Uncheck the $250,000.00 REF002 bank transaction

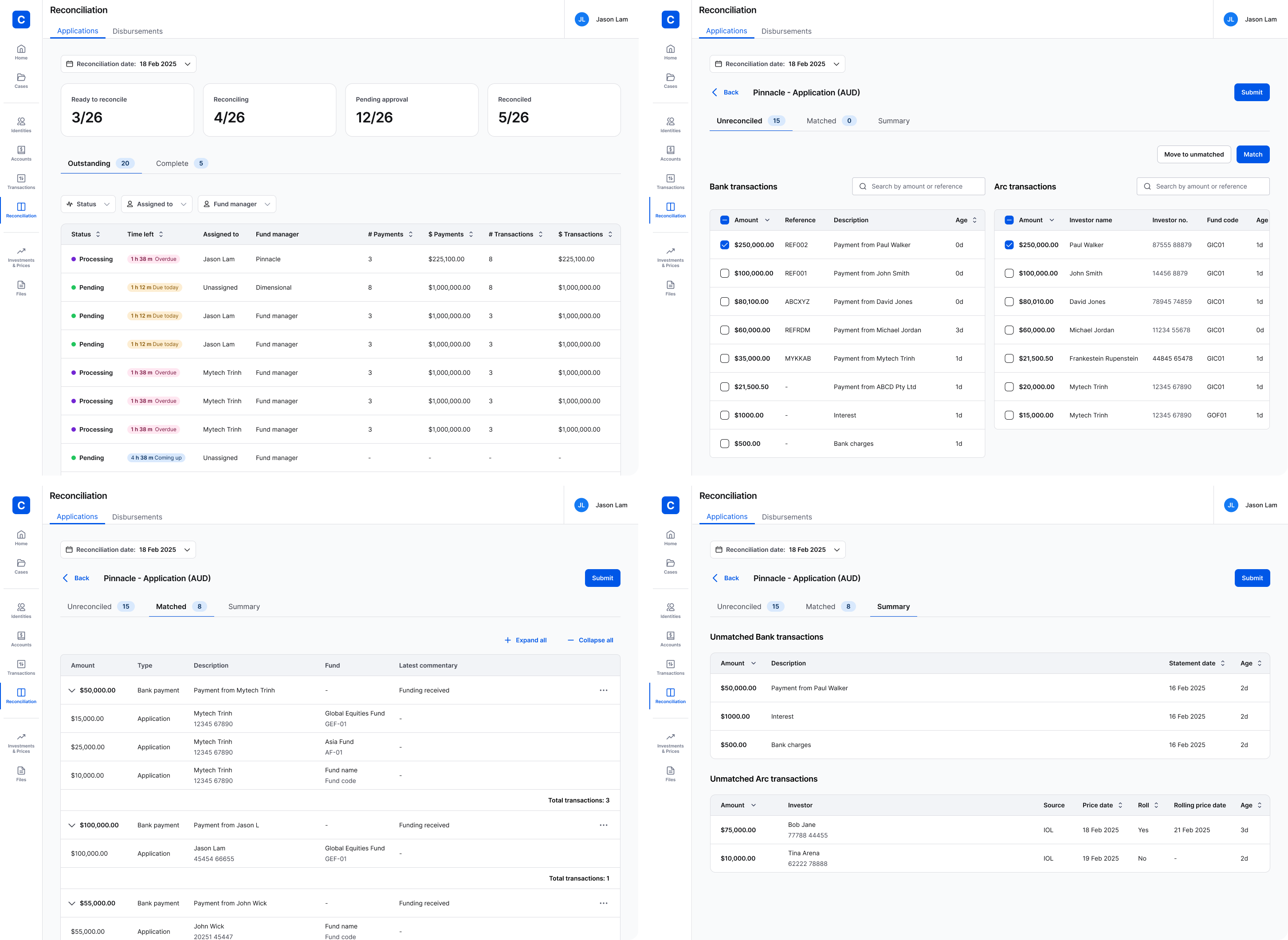pos(724,245)
